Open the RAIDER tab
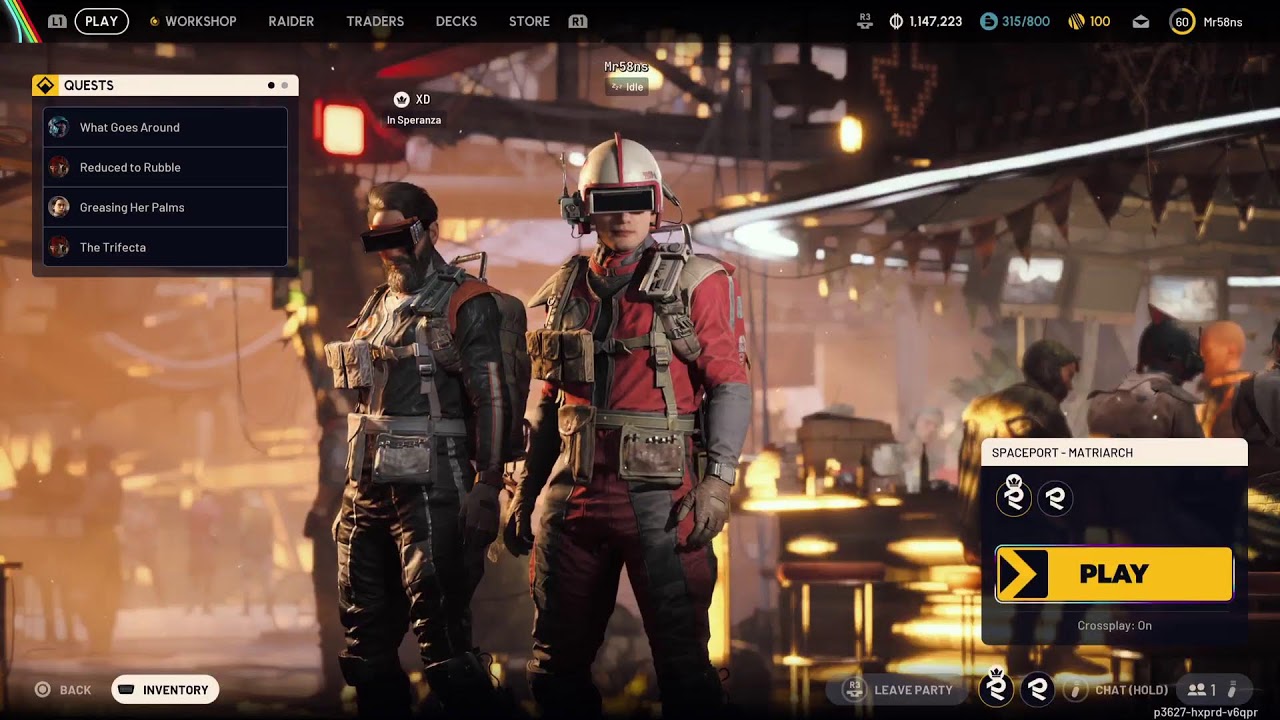This screenshot has height=720, width=1280. 291,21
